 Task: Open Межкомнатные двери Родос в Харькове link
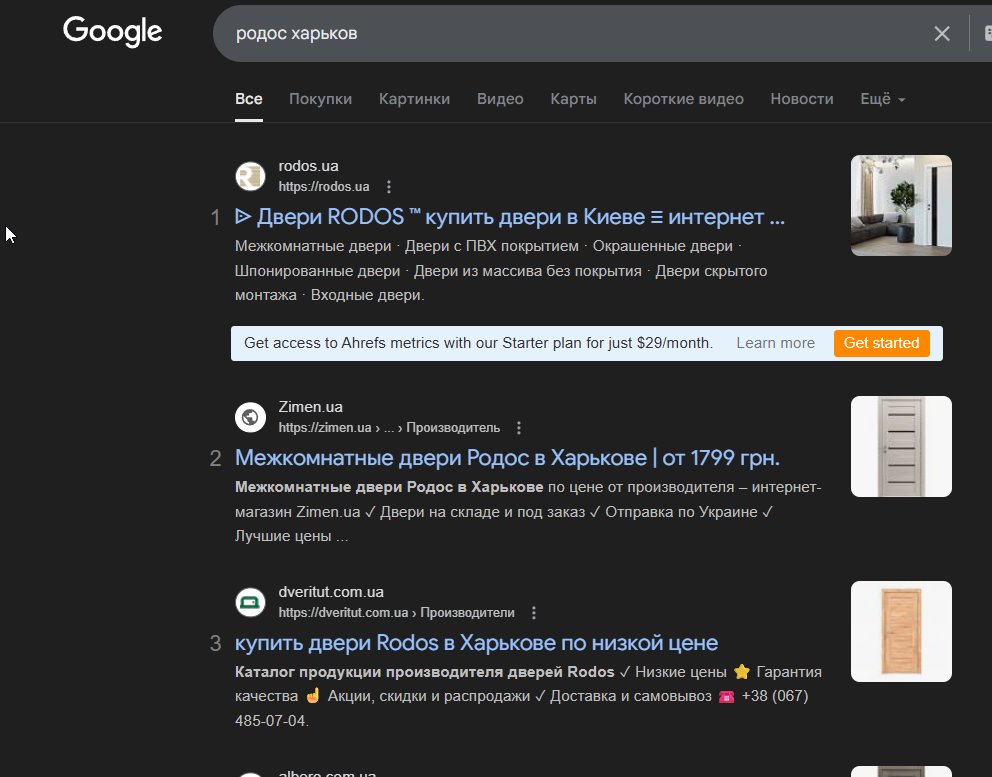(x=507, y=457)
